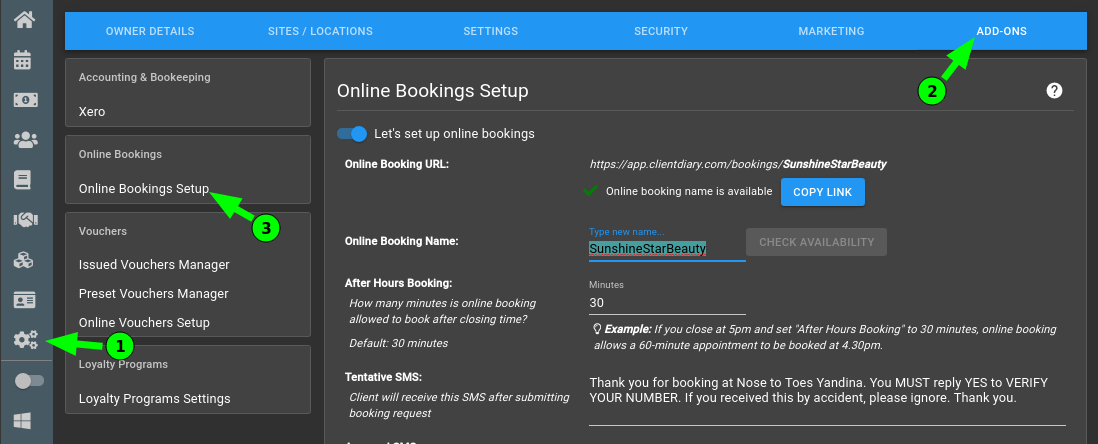Switch to the Marketing tab
The width and height of the screenshot is (1098, 444).
(831, 32)
